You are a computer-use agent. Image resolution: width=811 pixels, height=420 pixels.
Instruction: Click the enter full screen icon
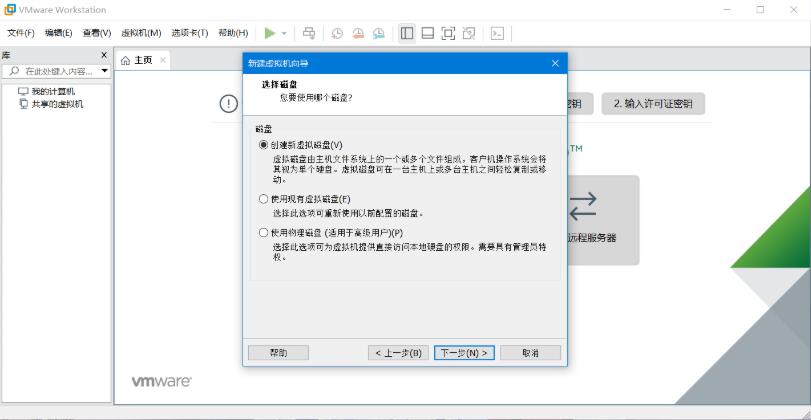click(448, 33)
